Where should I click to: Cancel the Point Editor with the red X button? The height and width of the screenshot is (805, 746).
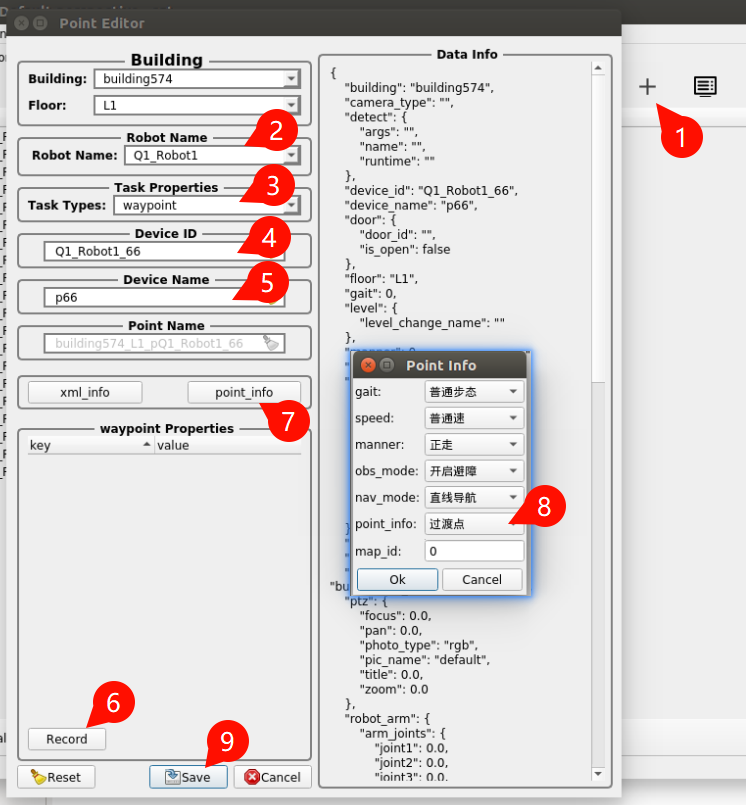coord(272,777)
